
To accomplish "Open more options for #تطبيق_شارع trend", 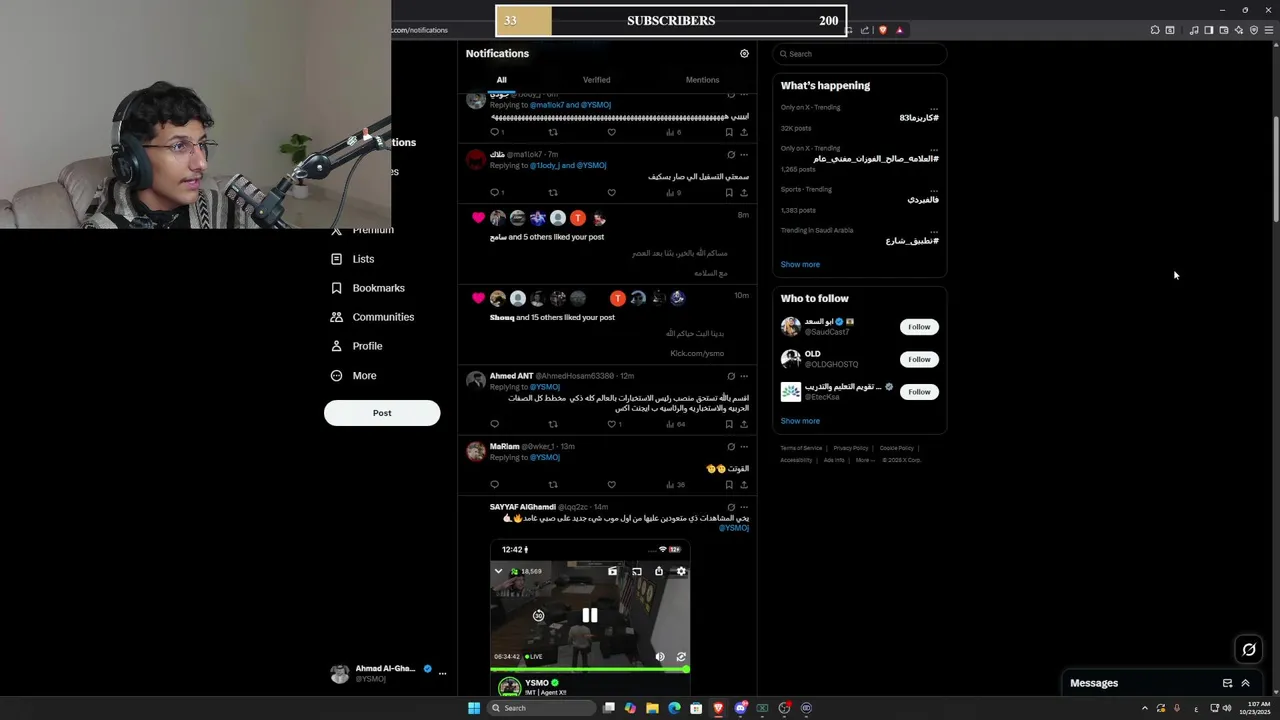I will tap(934, 231).
